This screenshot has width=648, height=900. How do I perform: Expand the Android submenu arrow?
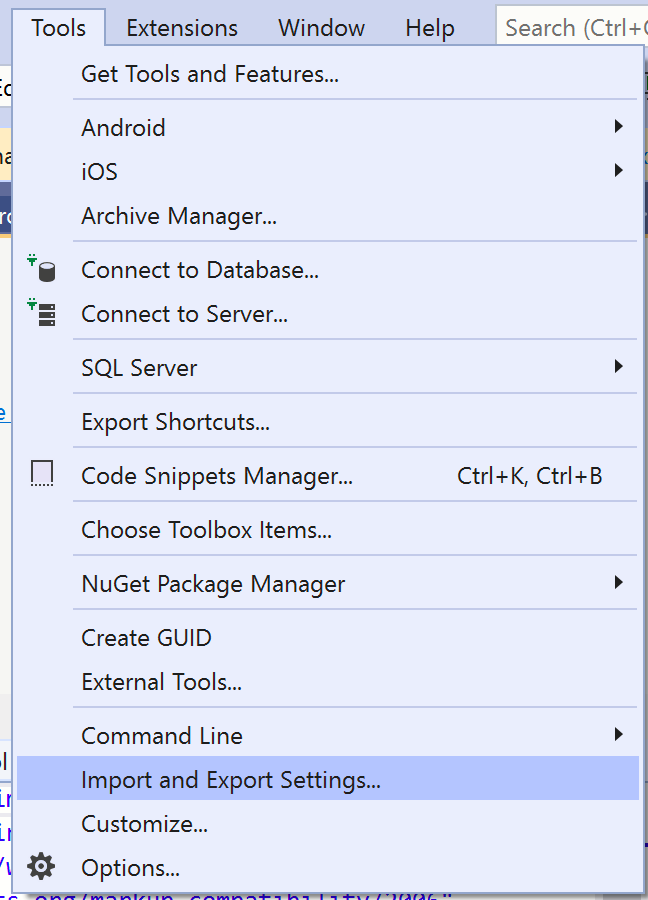[618, 127]
